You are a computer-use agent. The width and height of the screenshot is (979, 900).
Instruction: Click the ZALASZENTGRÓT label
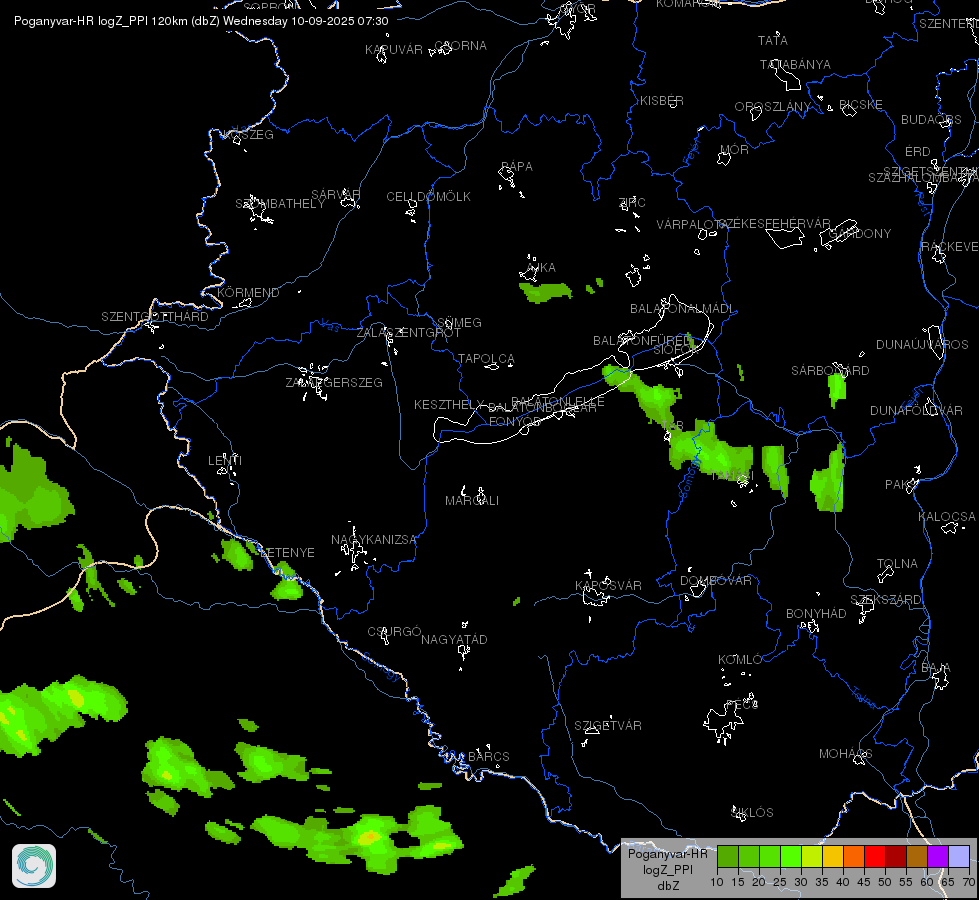408,333
